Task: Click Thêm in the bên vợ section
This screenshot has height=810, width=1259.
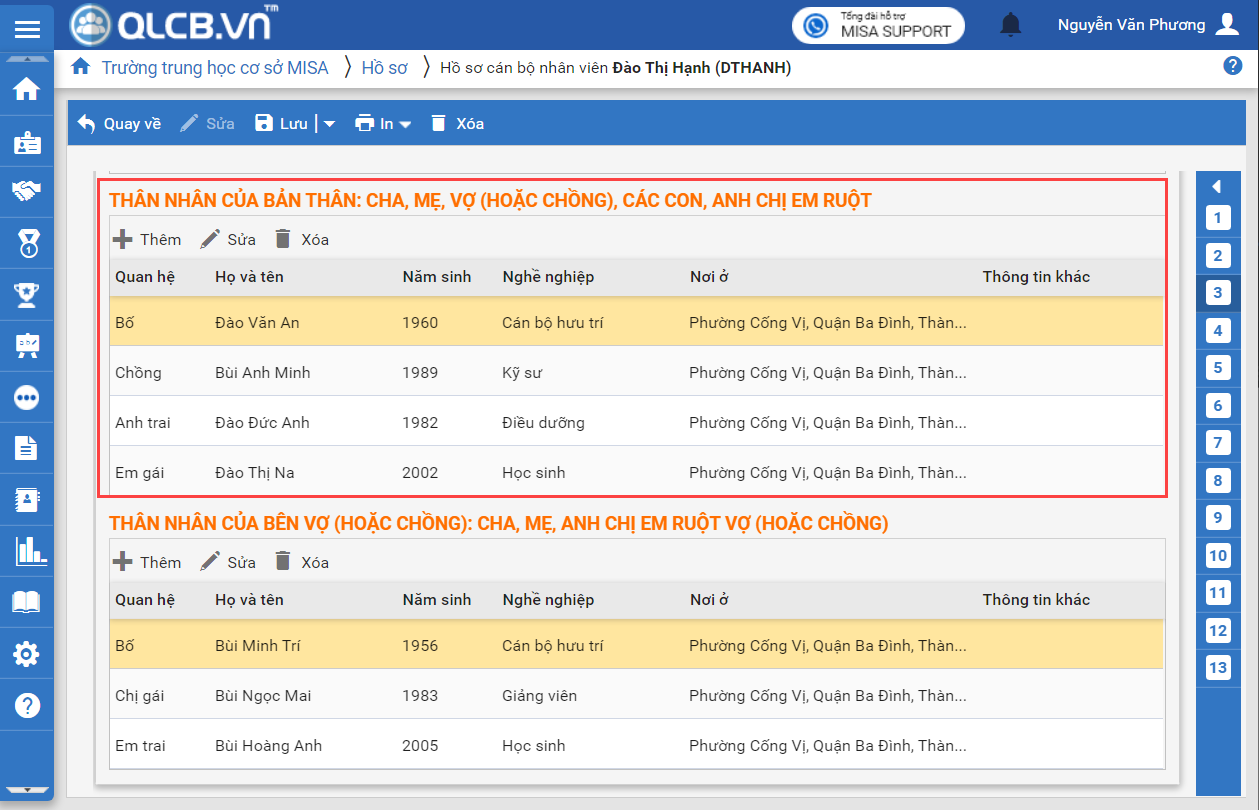Action: 147,562
